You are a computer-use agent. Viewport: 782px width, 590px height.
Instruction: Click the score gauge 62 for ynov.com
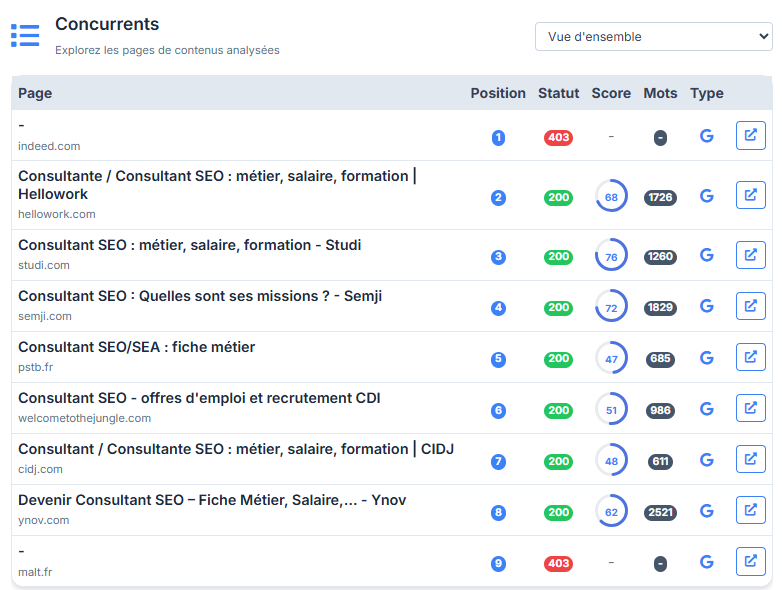coord(611,511)
